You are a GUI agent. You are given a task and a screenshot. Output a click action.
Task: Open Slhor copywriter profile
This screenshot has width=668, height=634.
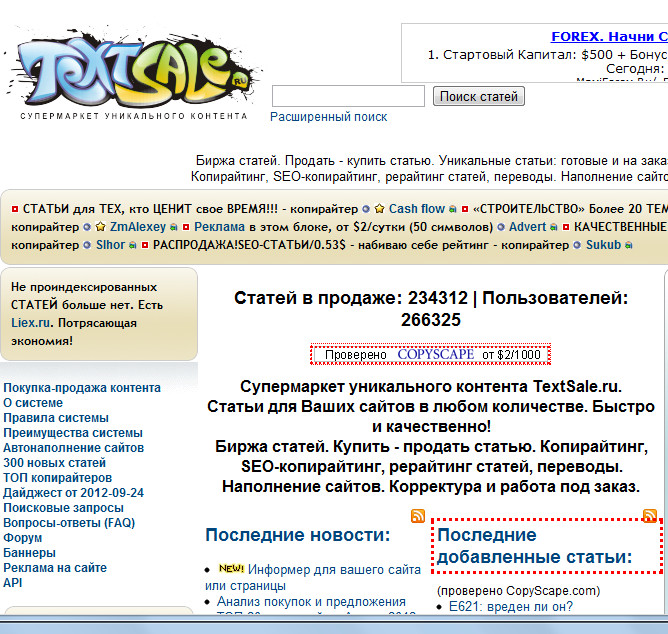(110, 245)
